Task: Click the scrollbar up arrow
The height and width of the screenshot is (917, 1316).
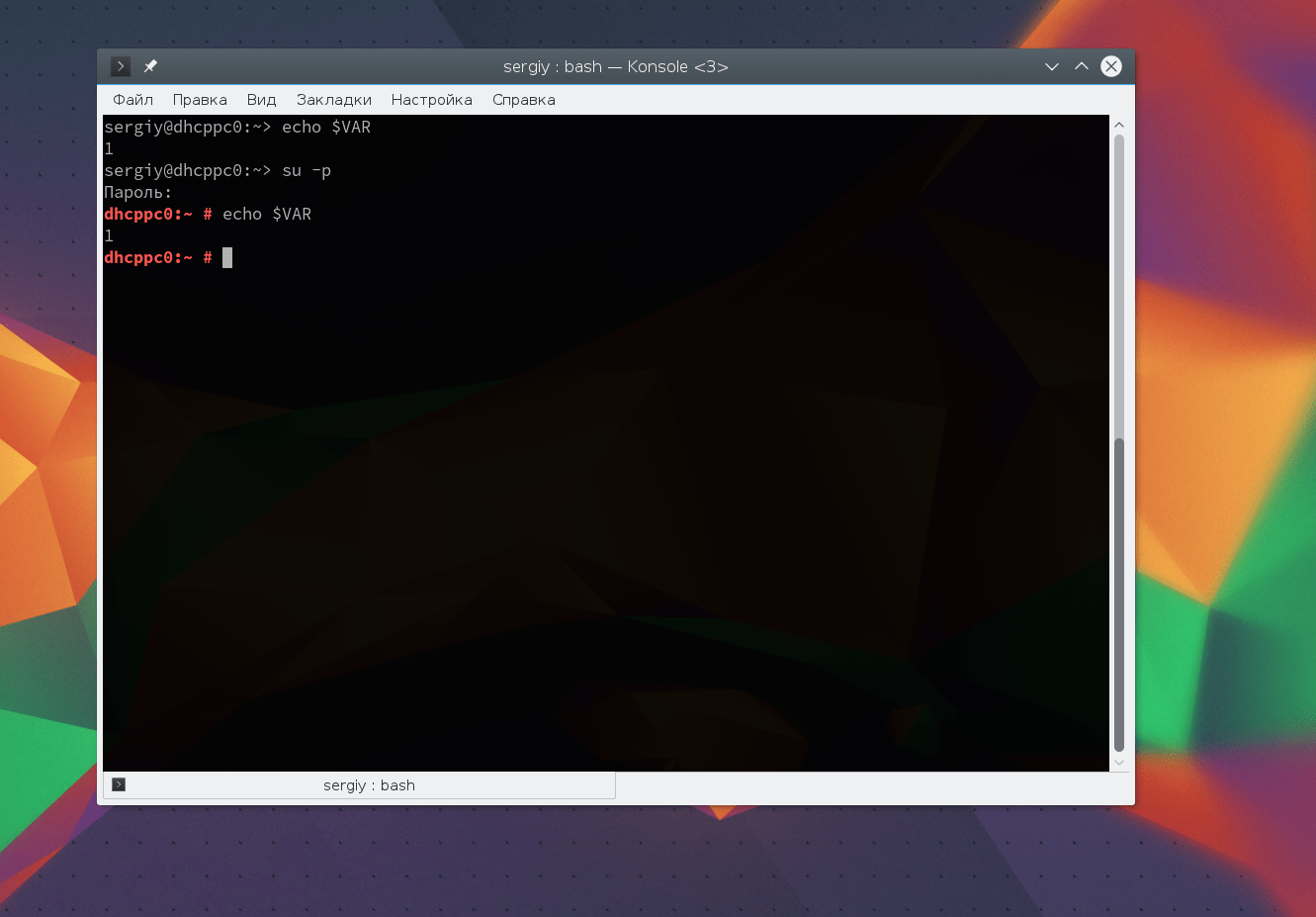Action: point(1119,125)
